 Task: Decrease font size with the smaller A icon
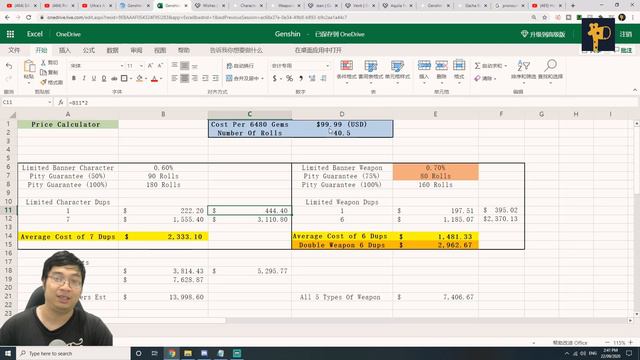(x=160, y=65)
